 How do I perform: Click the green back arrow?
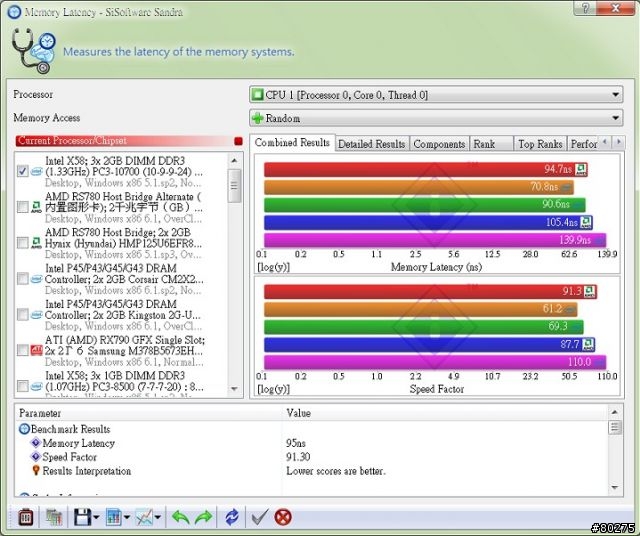coord(180,517)
